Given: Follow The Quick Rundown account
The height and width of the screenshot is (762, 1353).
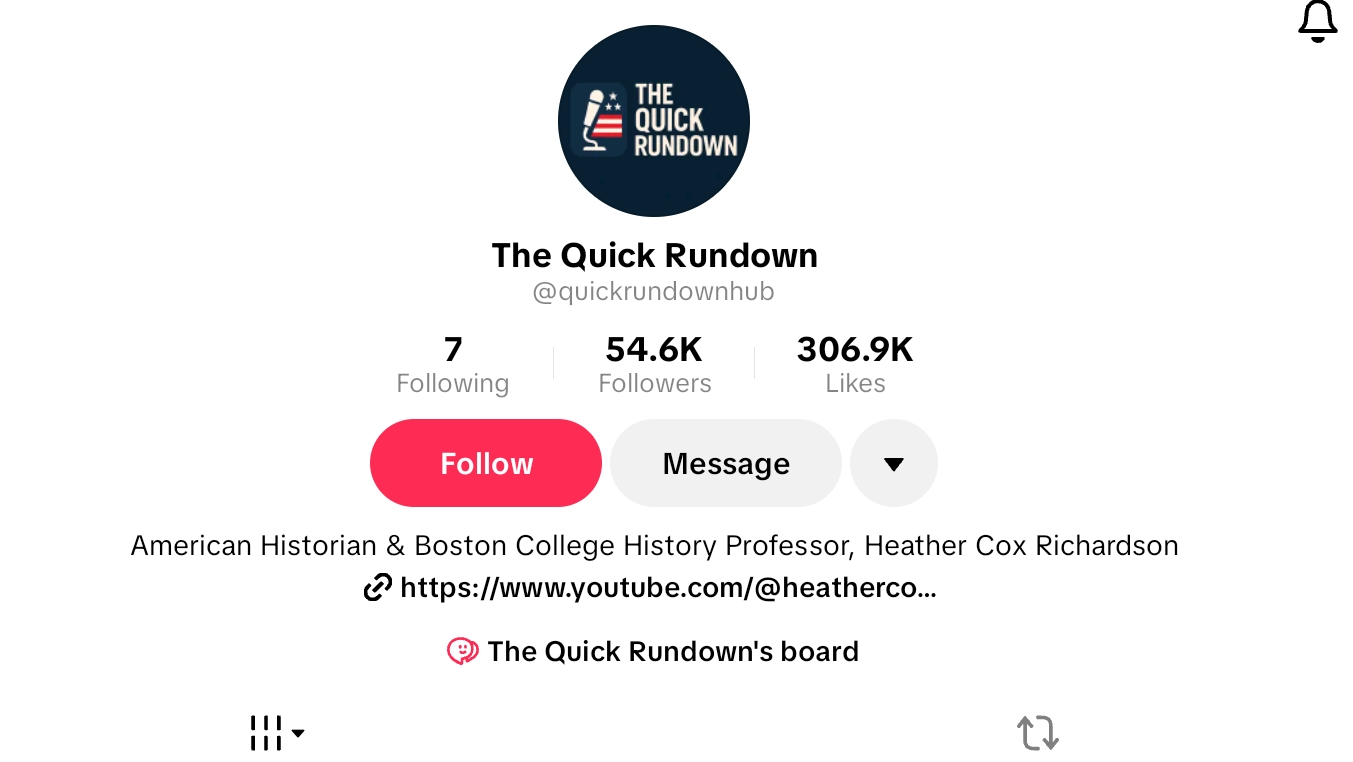Looking at the screenshot, I should tap(486, 463).
